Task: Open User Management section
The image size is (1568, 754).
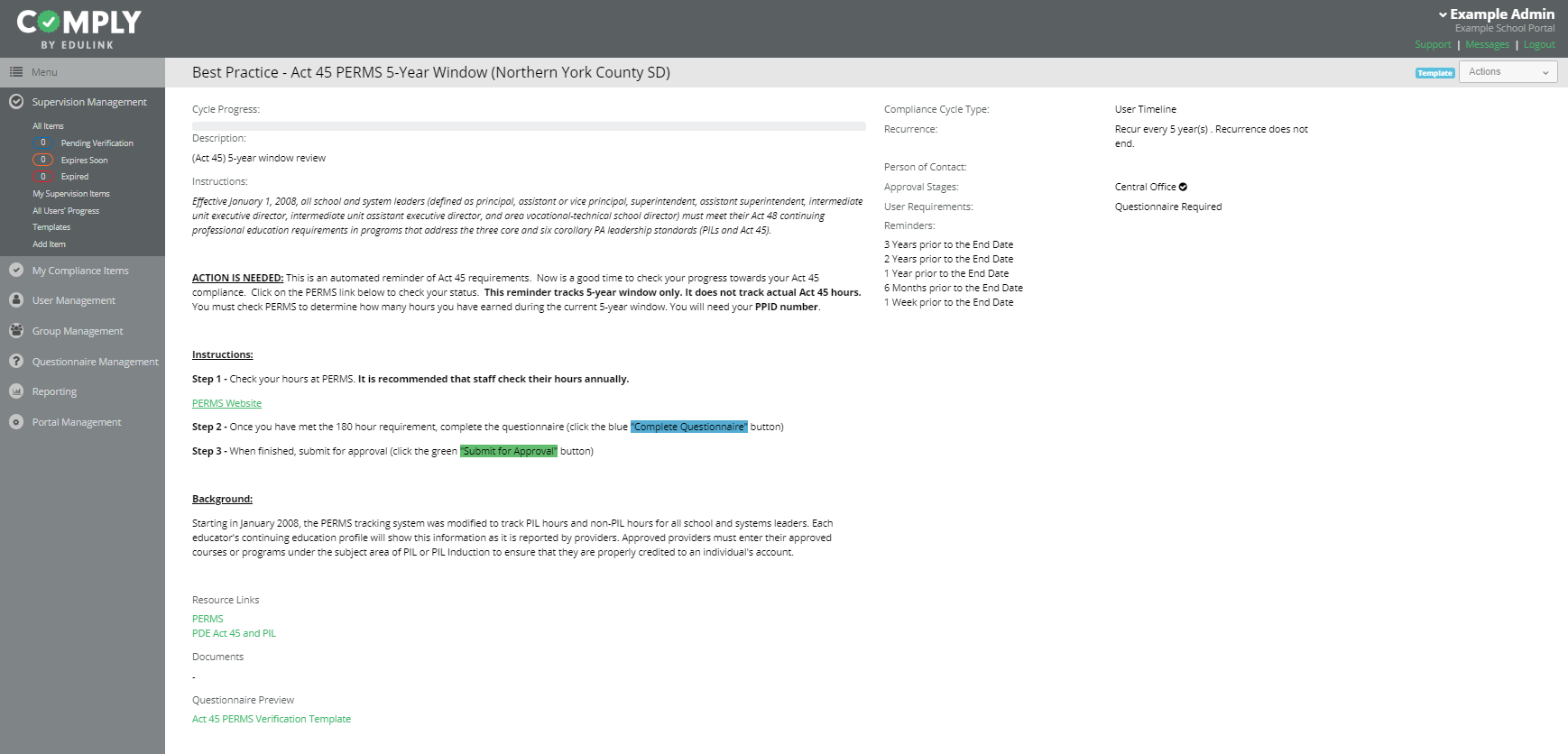Action: [74, 300]
